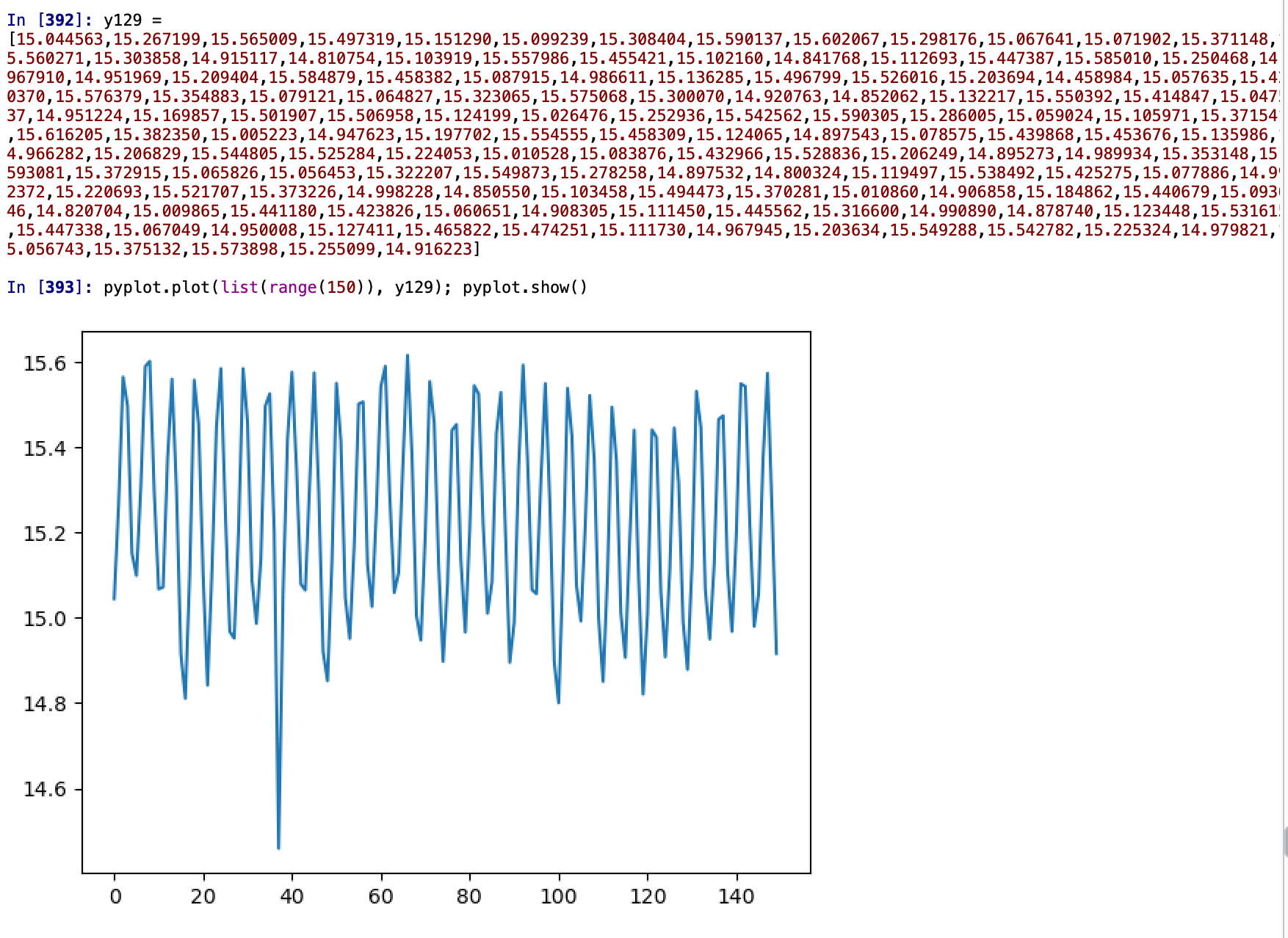Click the highest peak of the blue line
Viewport: 1288px width, 938px height.
pyautogui.click(x=408, y=356)
